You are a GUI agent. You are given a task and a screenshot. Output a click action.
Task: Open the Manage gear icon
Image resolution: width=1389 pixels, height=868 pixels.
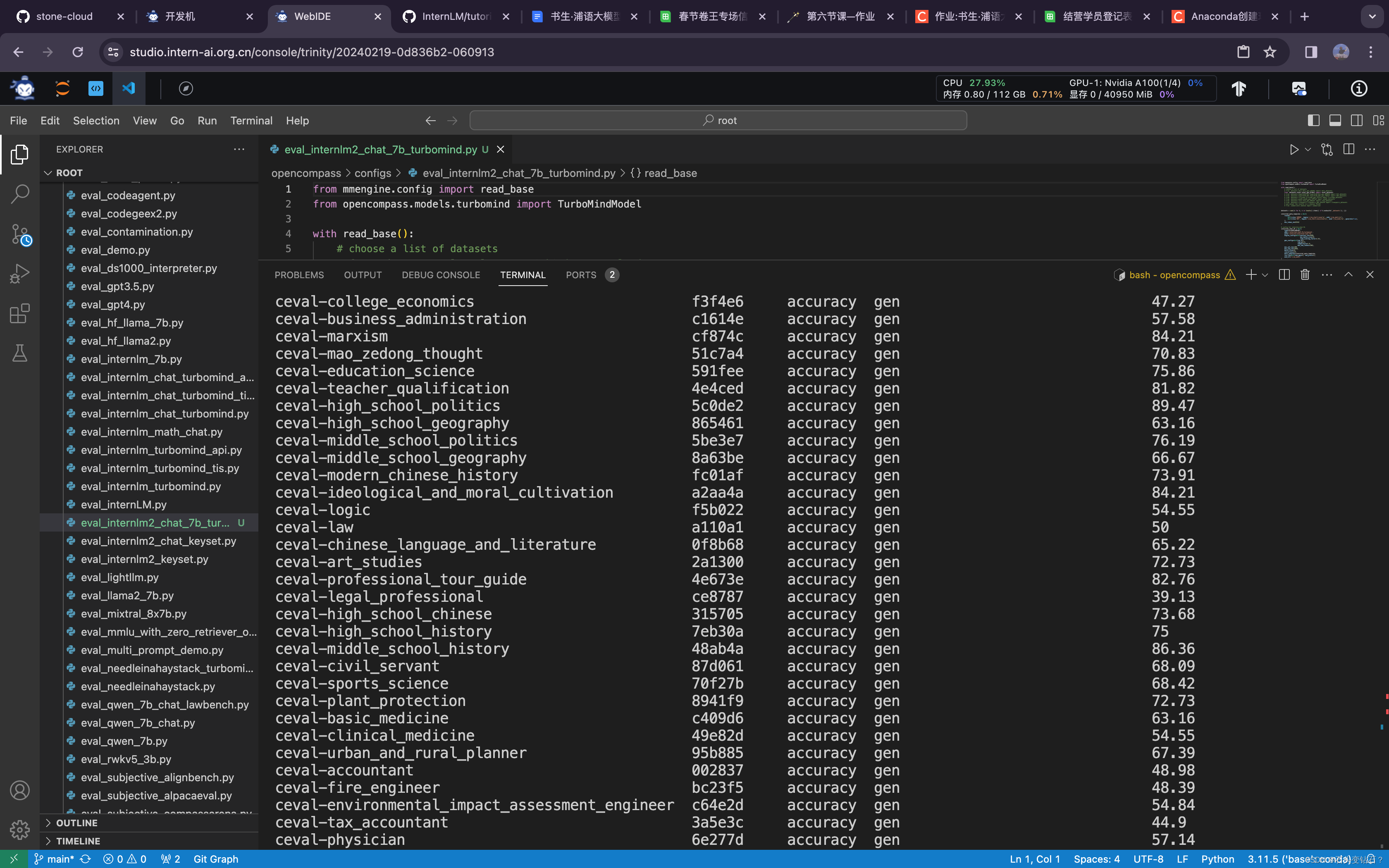point(19,830)
